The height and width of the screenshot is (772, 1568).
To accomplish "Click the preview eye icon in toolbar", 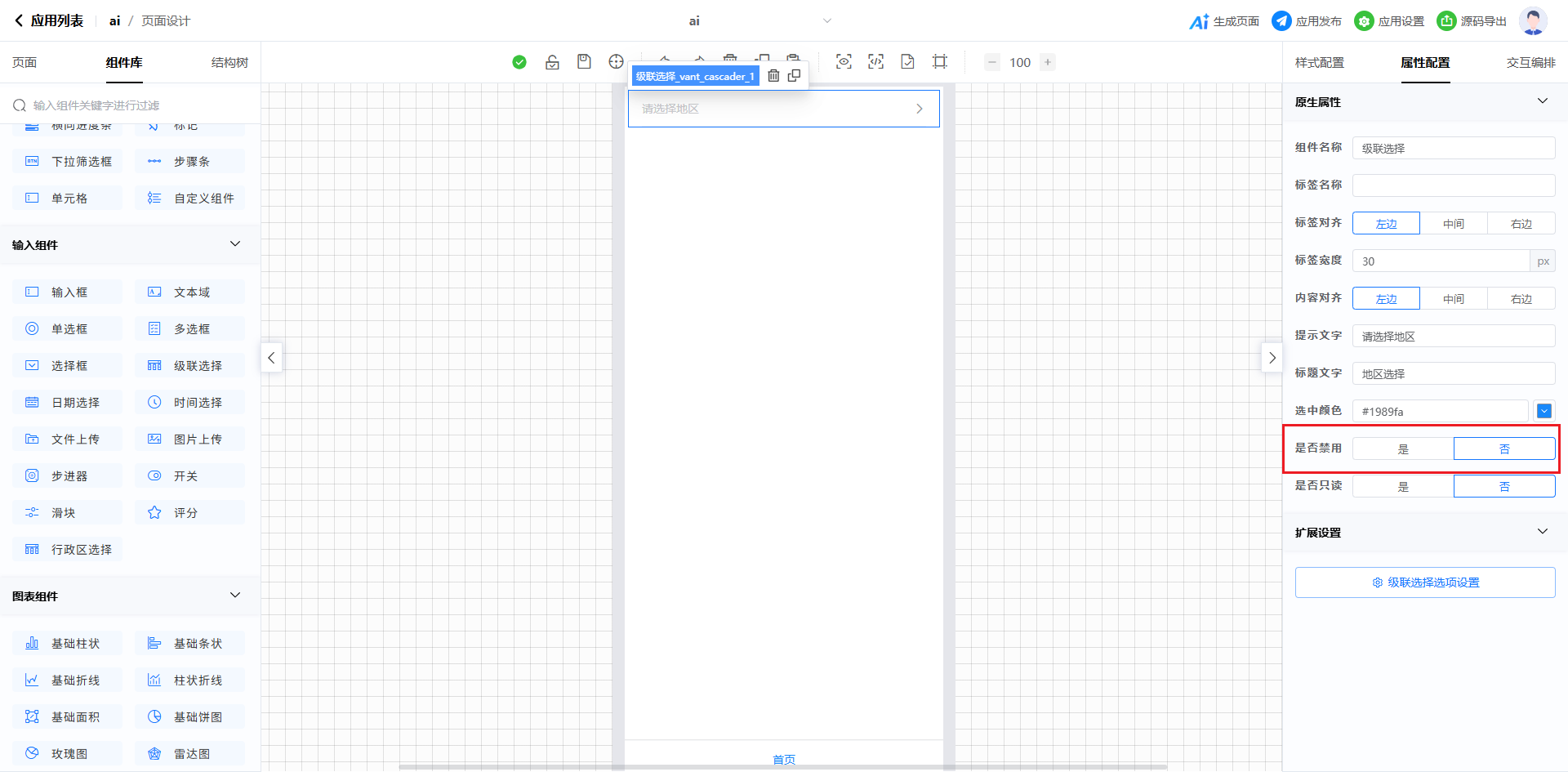I will point(844,62).
